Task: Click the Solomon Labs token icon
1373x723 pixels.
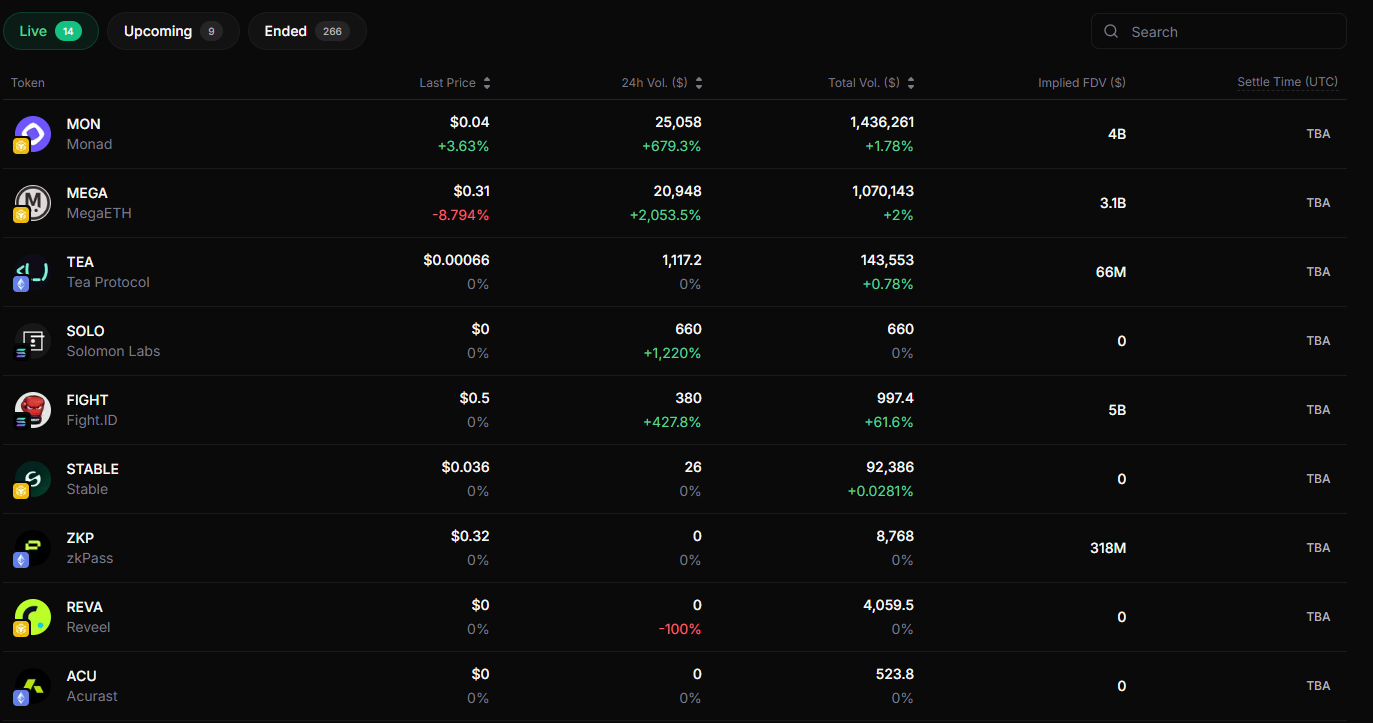Action: point(31,340)
